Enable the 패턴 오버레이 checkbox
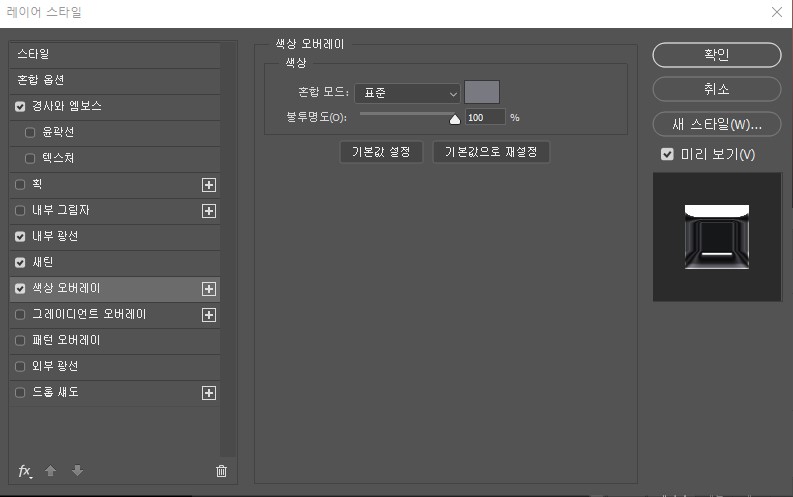Screen dimensions: 793x497 20,340
